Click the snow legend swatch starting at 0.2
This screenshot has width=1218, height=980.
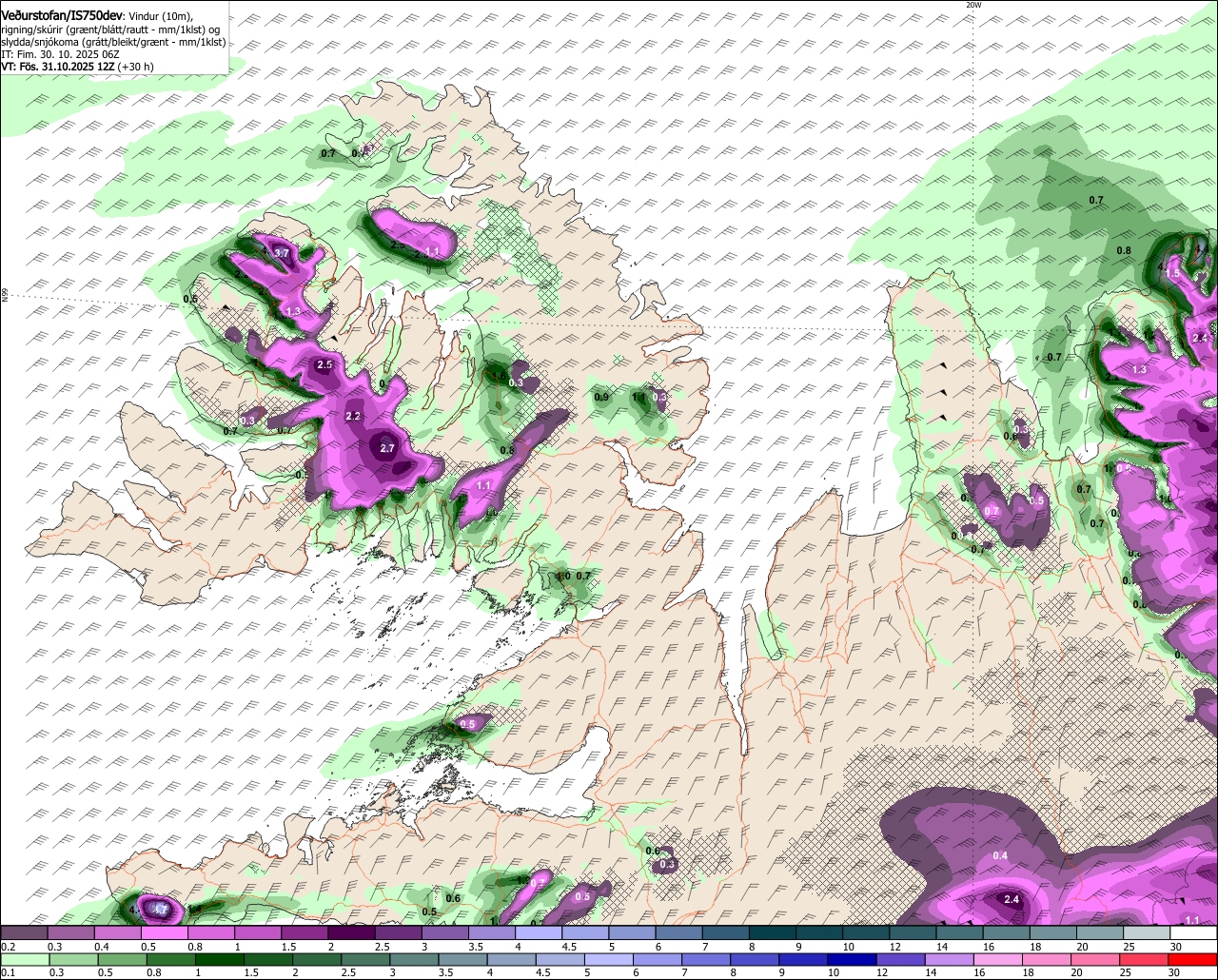click(24, 933)
